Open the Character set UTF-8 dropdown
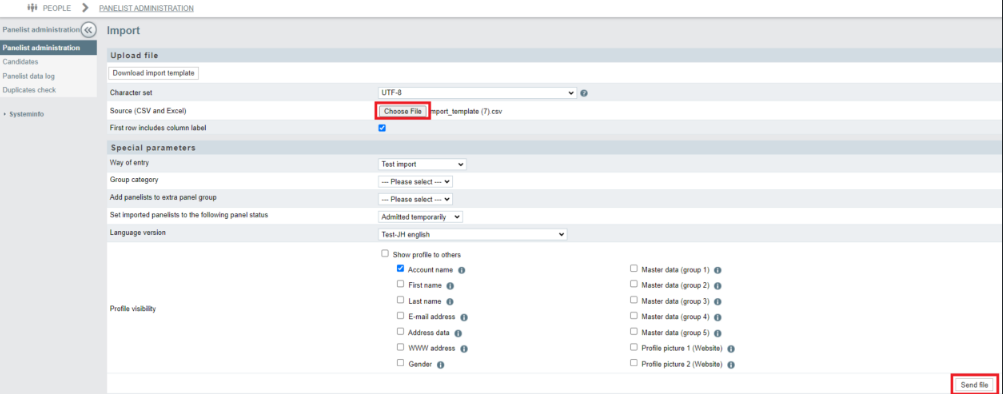Viewport: 1003px width, 394px height. 477,93
